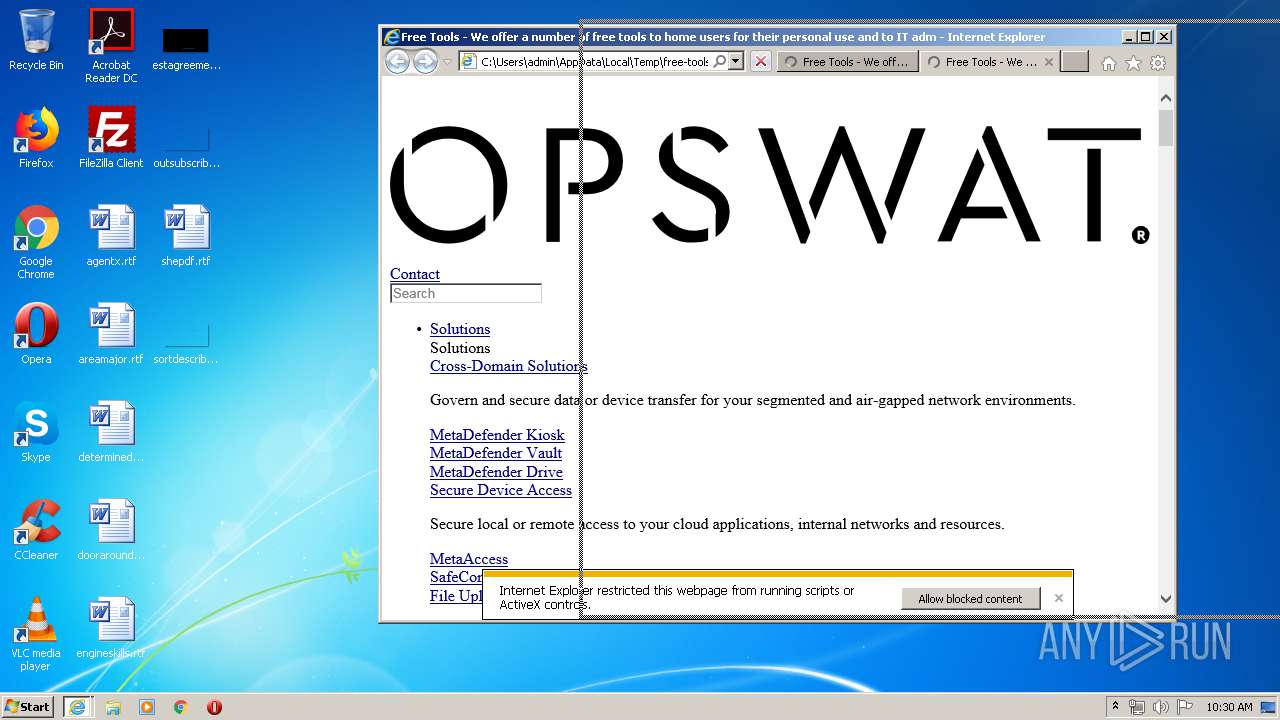Click Allow blocked content button
This screenshot has height=720, width=1280.
click(x=970, y=599)
